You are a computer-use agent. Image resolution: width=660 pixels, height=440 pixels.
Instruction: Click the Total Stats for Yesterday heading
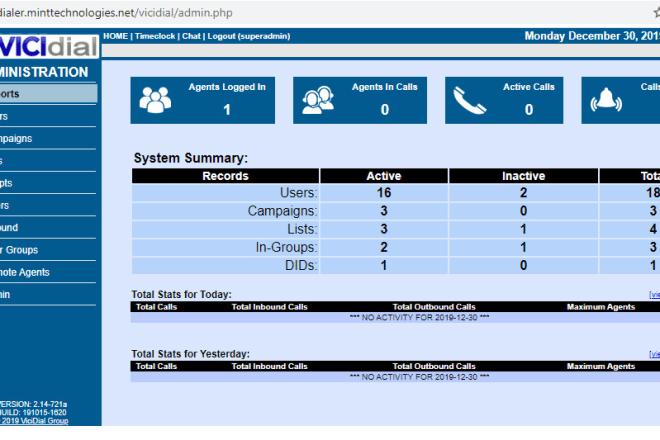click(191, 354)
